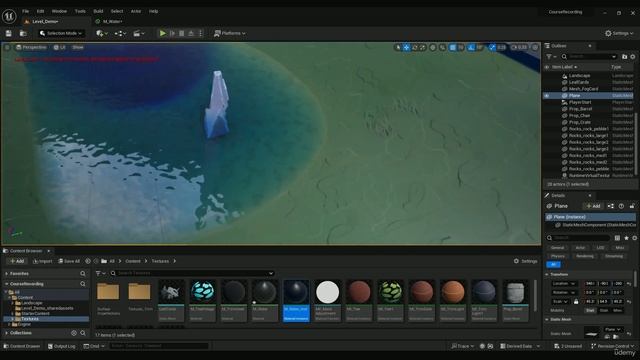Select PlayerStart in the Outliner
The image size is (640, 360).
pos(580,102)
